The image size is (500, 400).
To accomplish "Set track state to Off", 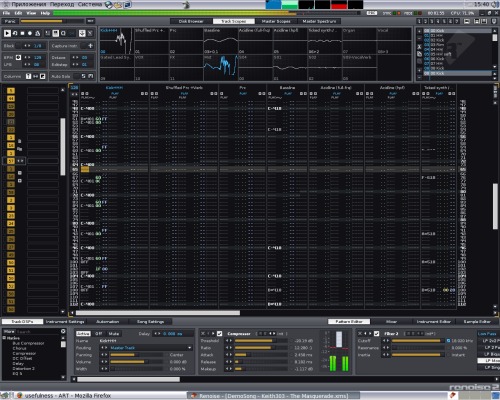I will pyautogui.click(x=99, y=333).
